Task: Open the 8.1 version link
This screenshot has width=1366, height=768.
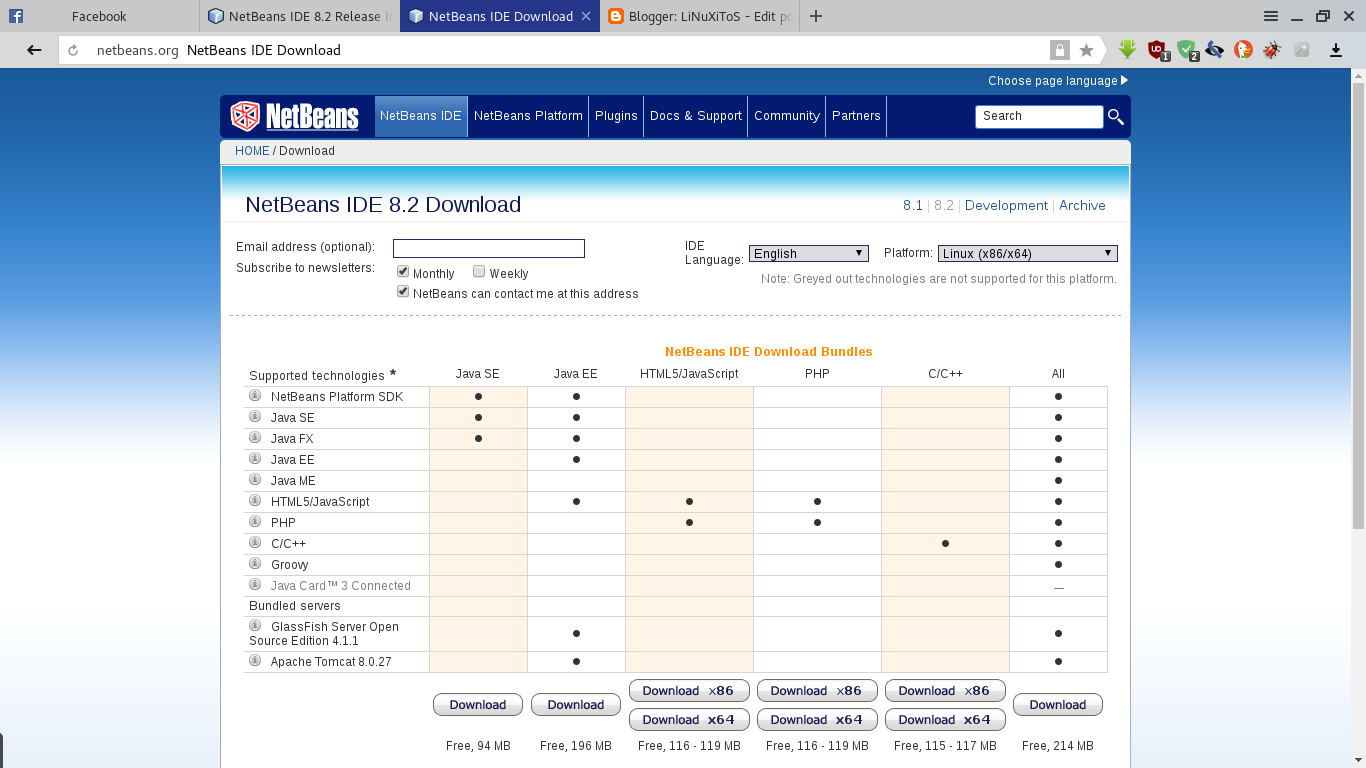Action: tap(912, 205)
